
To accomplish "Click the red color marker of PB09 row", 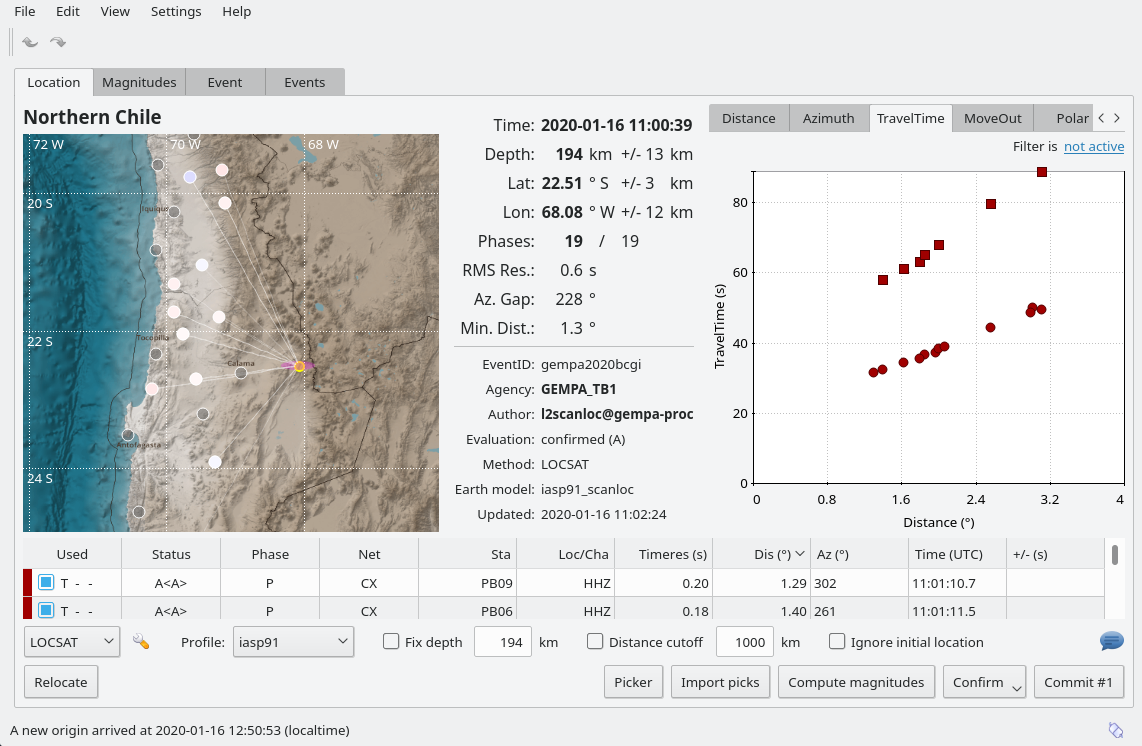I will pos(27,583).
